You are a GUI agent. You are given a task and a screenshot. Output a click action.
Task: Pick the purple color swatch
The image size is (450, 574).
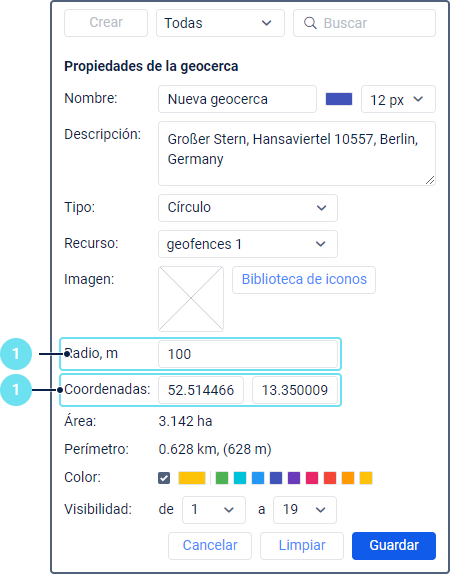pyautogui.click(x=294, y=478)
